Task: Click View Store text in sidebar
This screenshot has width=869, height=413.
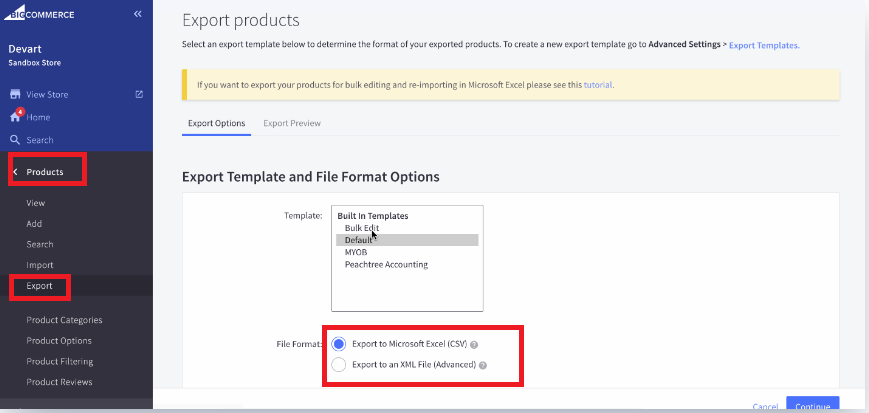Action: point(48,95)
